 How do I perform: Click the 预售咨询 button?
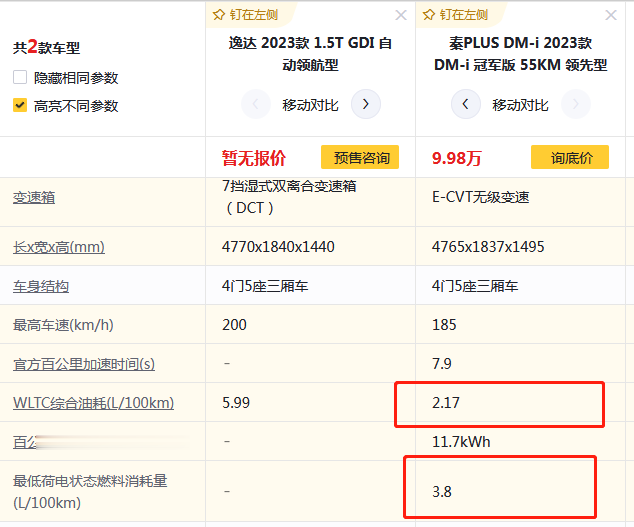(x=360, y=157)
